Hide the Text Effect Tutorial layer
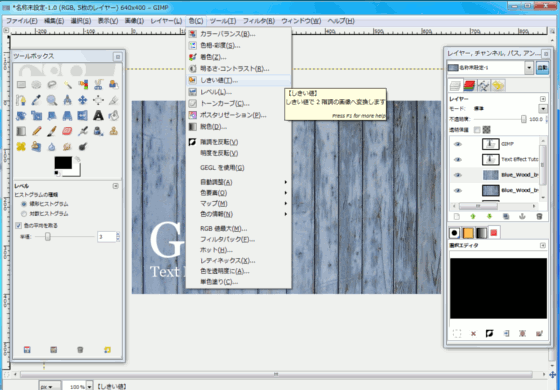Viewport: 560px width, 390px height. point(458,159)
